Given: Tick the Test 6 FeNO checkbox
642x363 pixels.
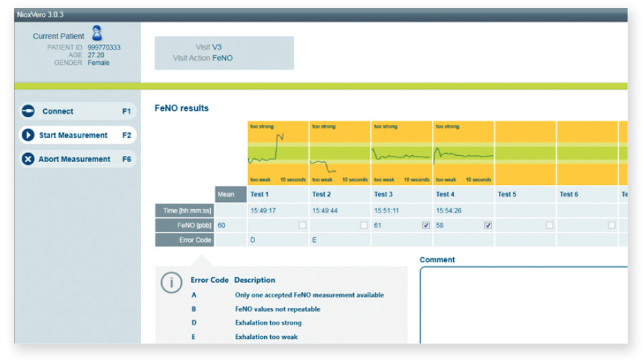Looking at the screenshot, I should coord(611,225).
